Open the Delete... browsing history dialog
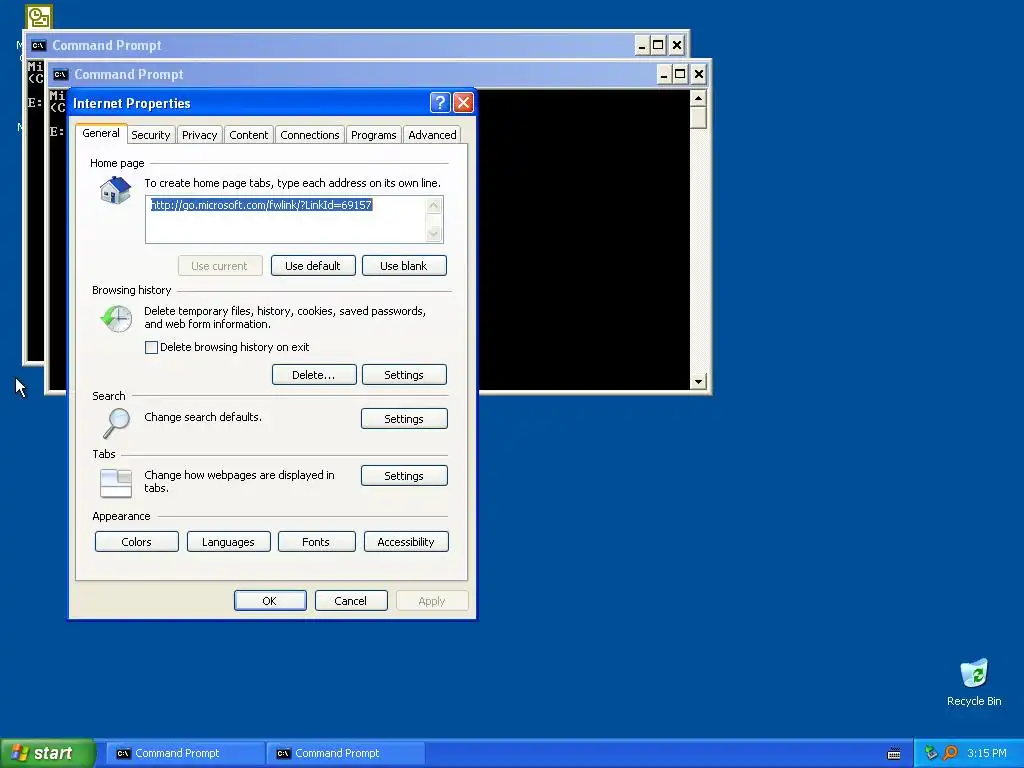 (313, 375)
